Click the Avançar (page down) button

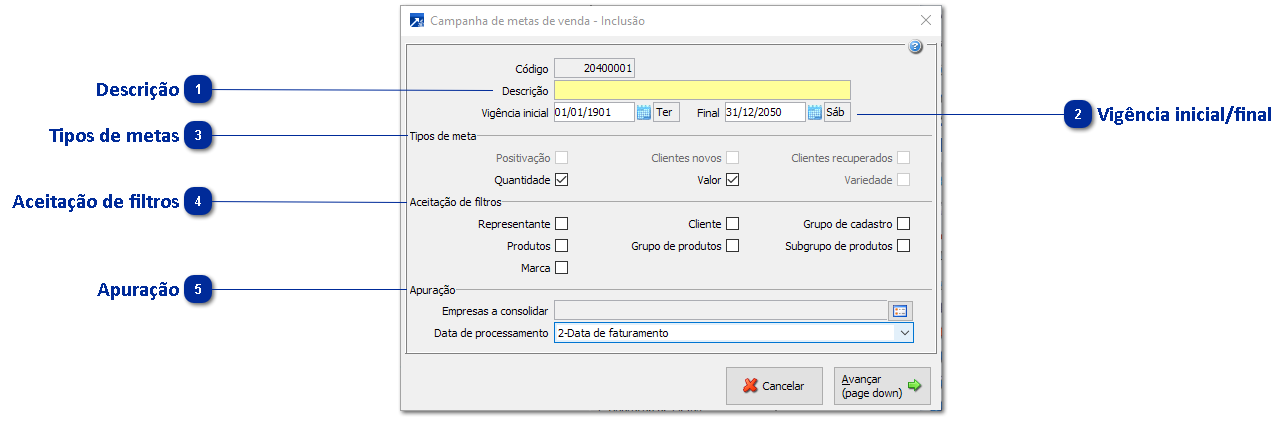881,386
